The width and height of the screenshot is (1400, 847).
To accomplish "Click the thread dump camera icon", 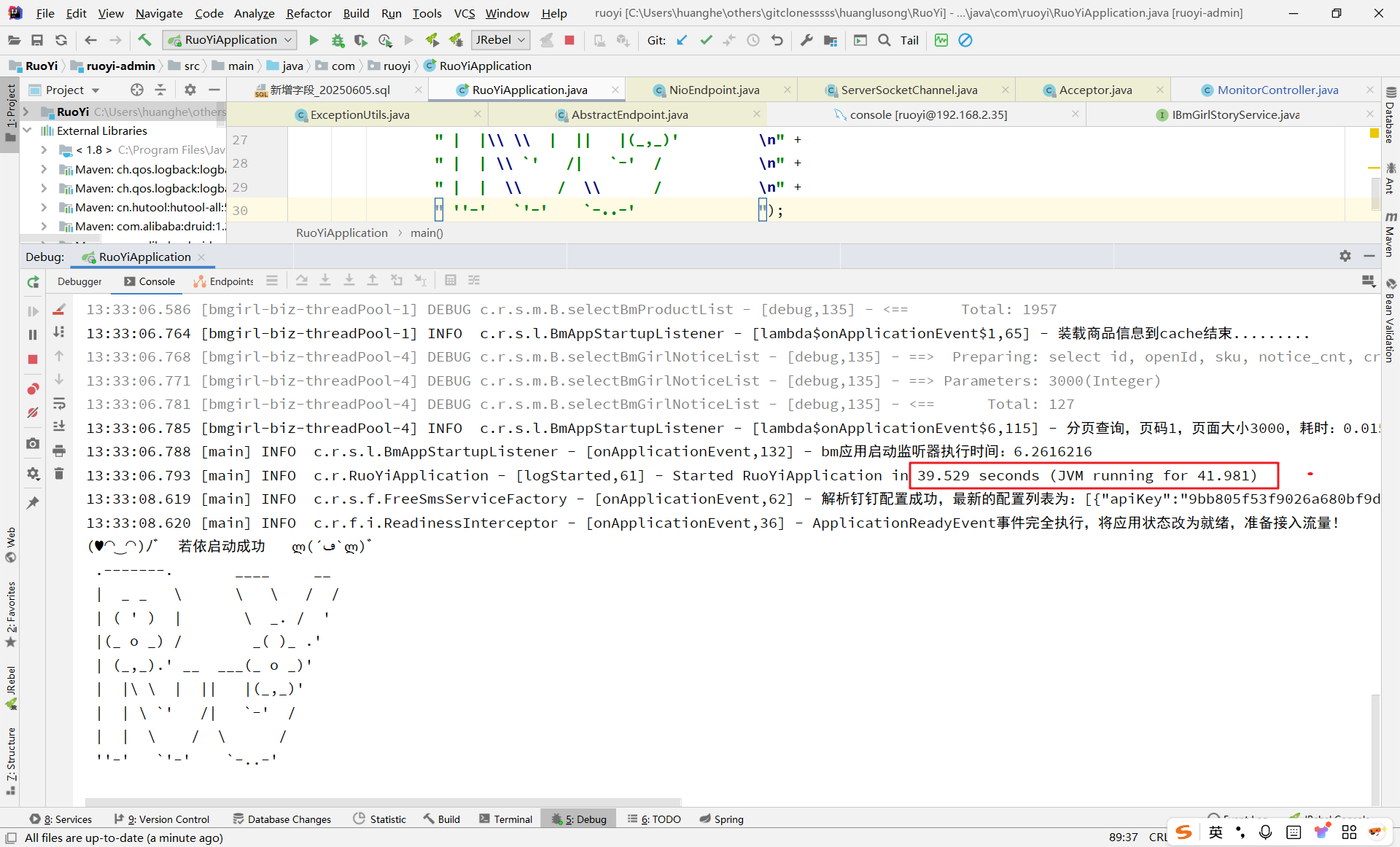I will click(x=33, y=443).
